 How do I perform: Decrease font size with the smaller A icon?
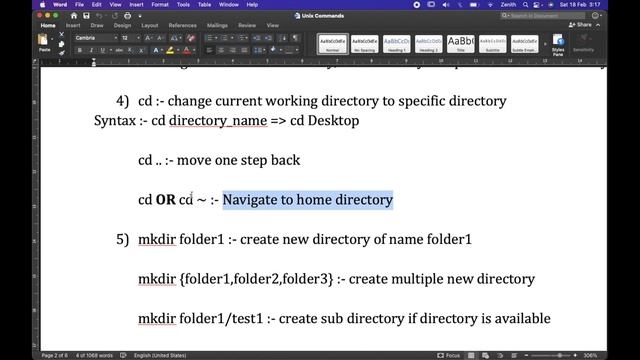[160, 38]
